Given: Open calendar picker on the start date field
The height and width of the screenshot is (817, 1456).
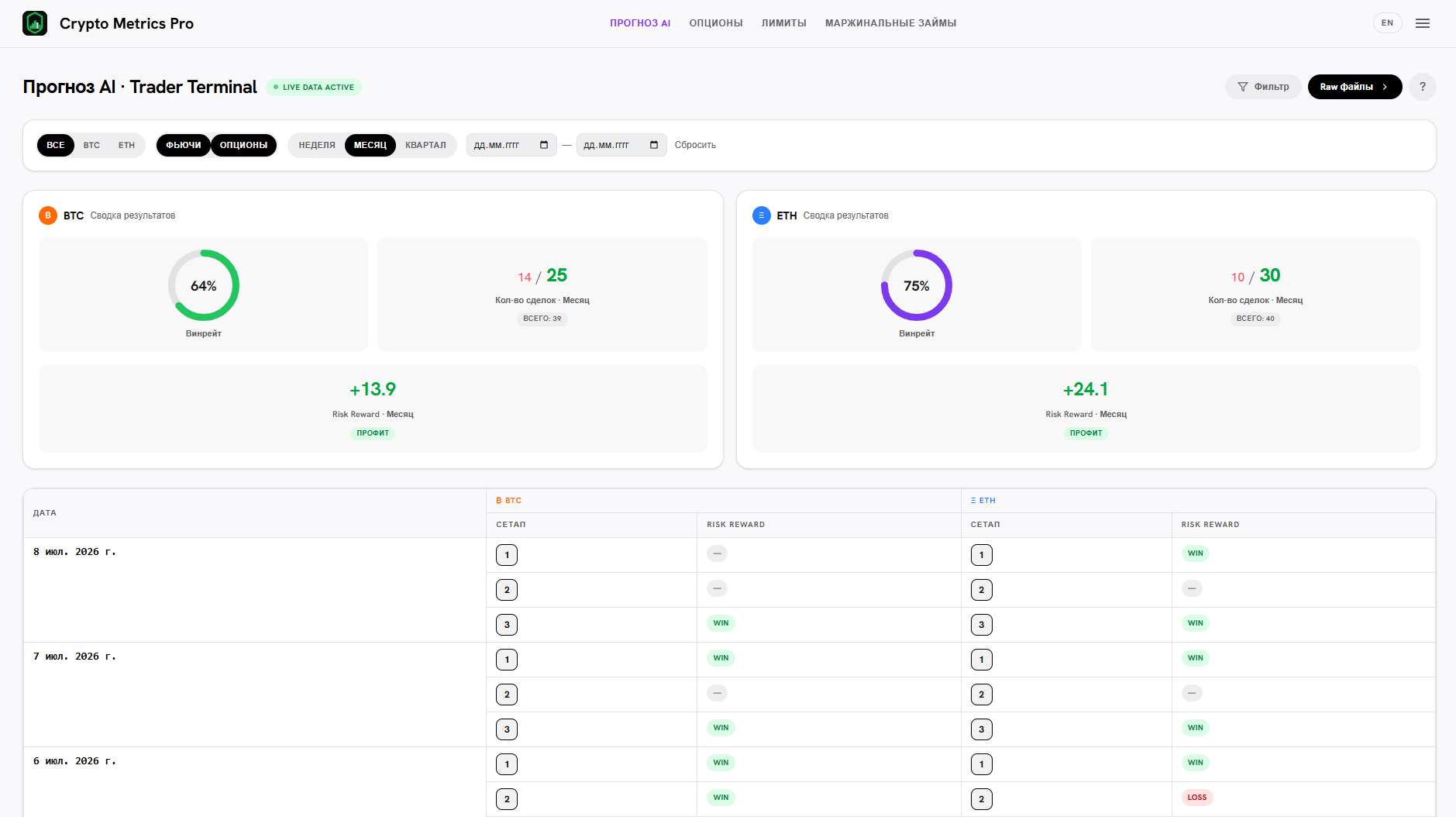Looking at the screenshot, I should click(x=544, y=145).
